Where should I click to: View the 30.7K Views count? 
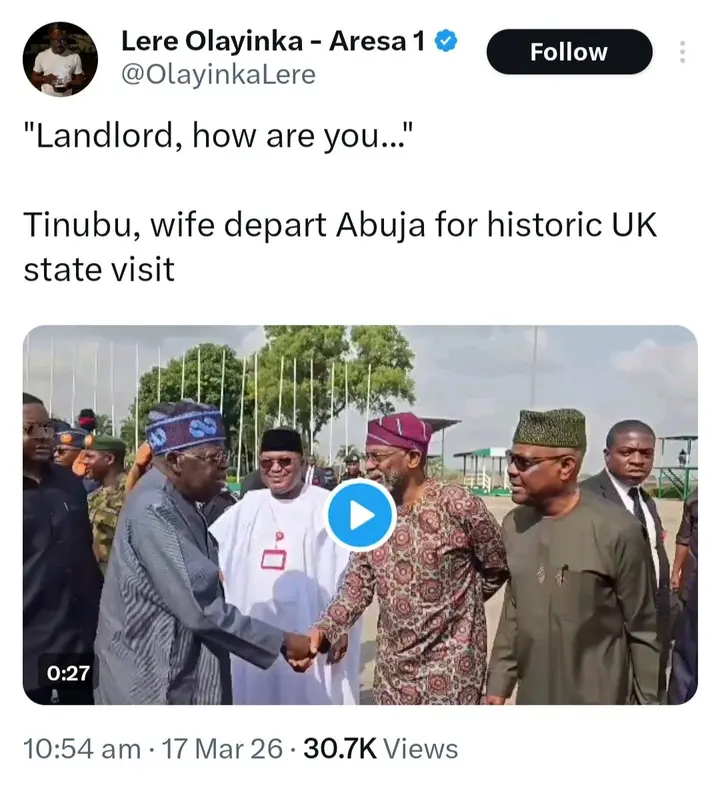point(381,748)
